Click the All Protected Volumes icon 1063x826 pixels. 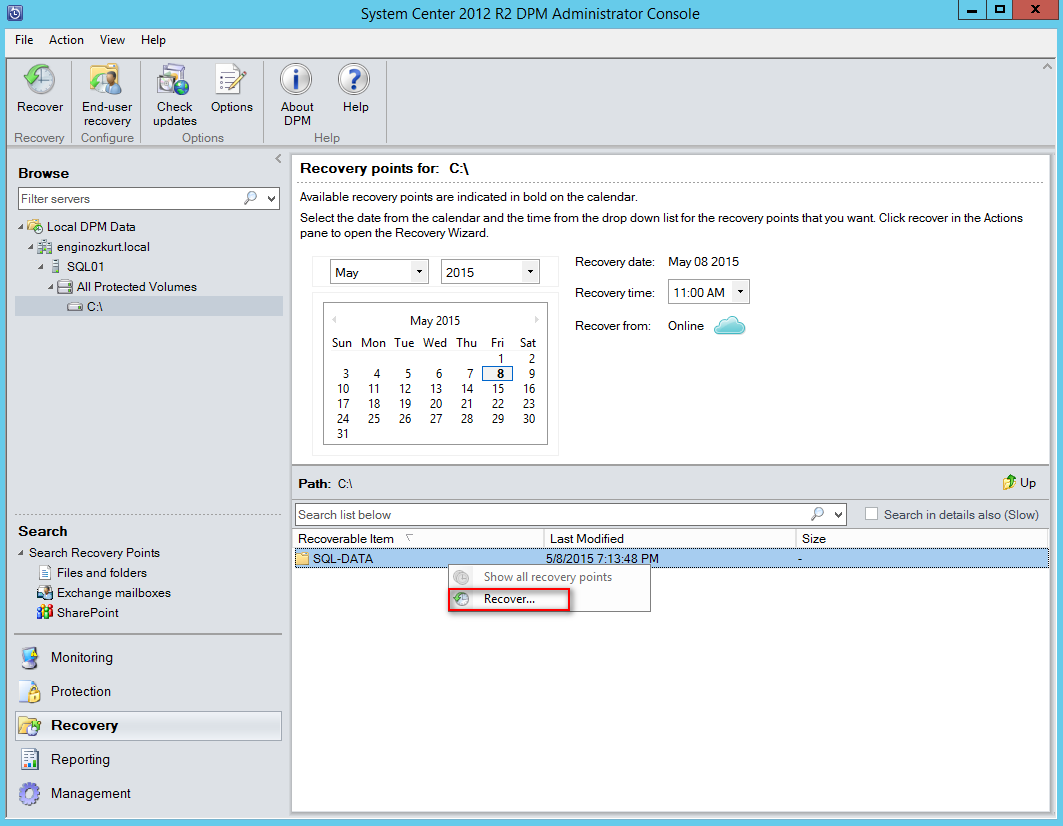click(x=65, y=287)
